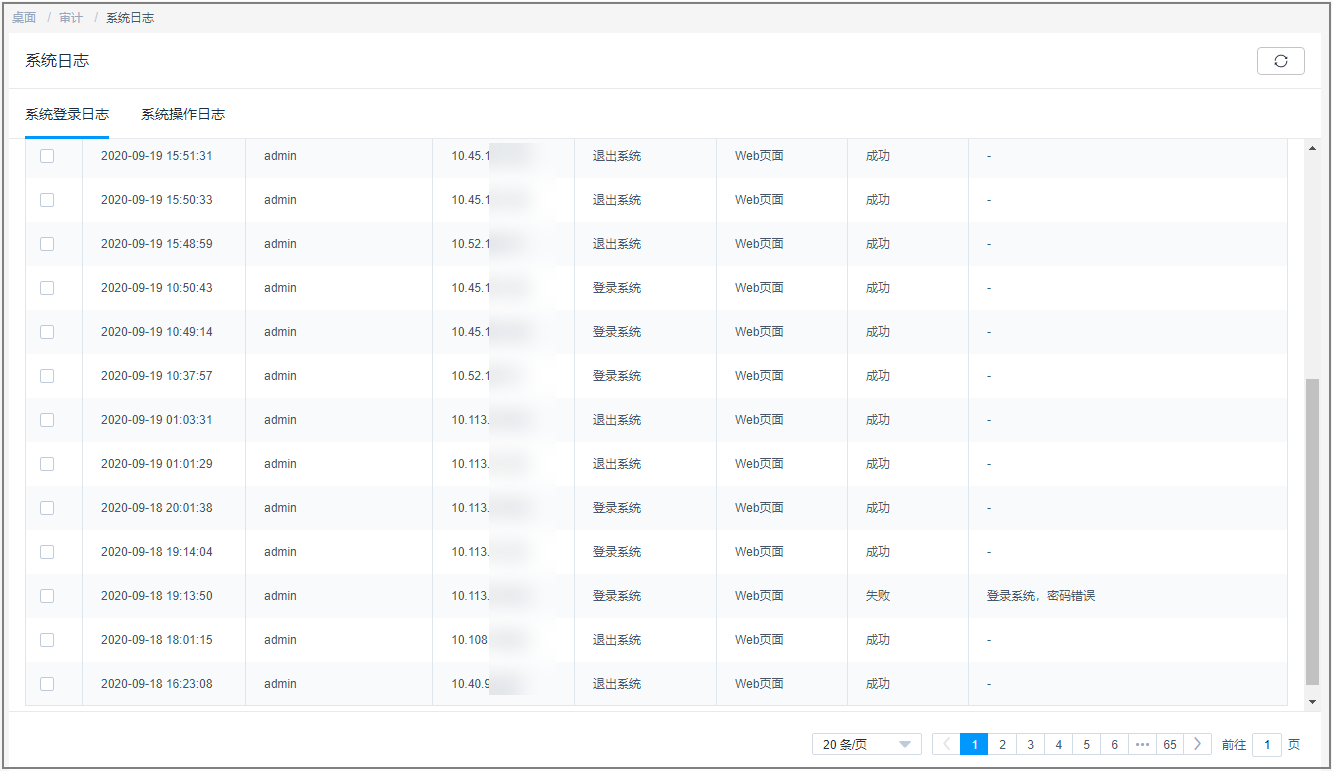Check the 2020-09-18 20:01:38 row
The width and height of the screenshot is (1332, 771).
tap(47, 508)
